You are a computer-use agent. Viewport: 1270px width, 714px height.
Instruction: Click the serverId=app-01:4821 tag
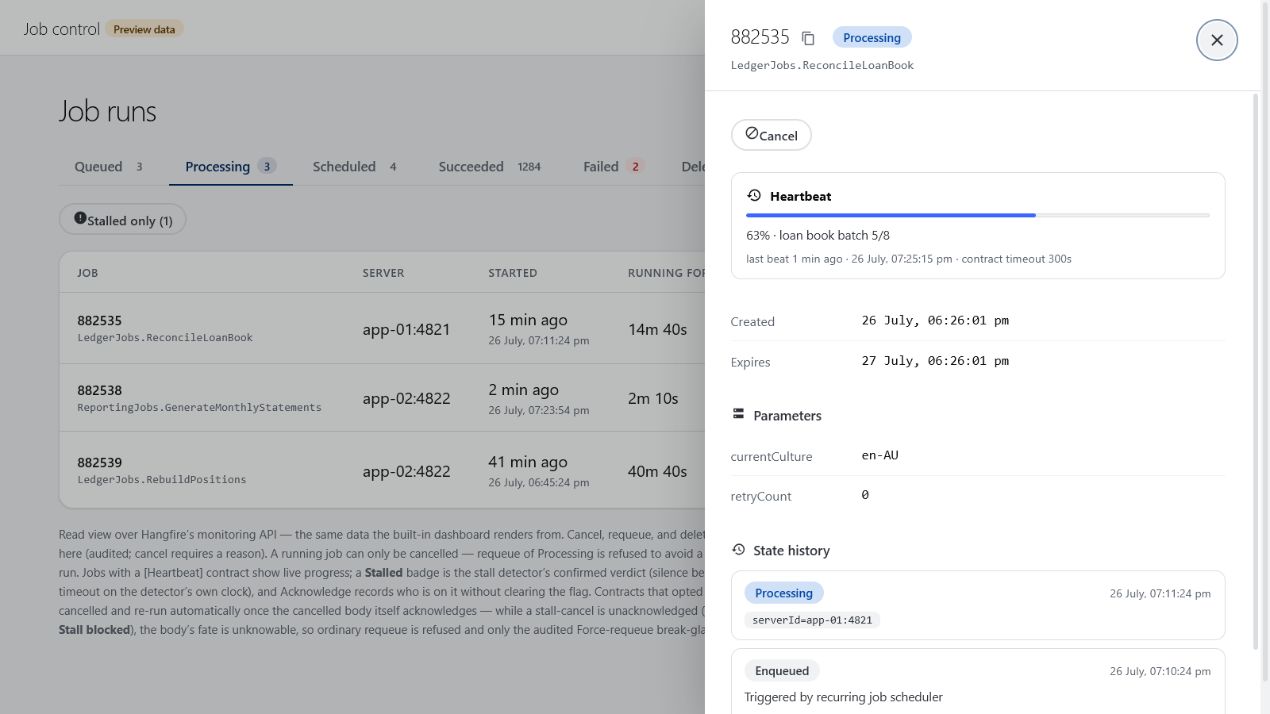click(x=812, y=620)
